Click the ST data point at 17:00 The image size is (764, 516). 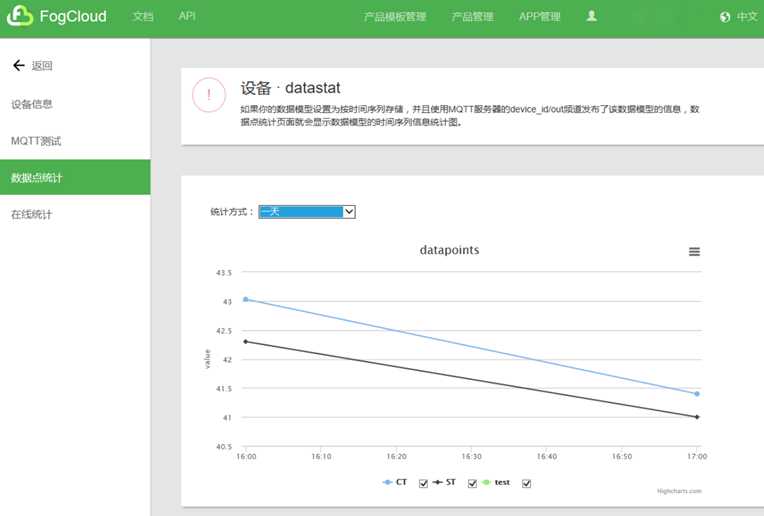(697, 417)
